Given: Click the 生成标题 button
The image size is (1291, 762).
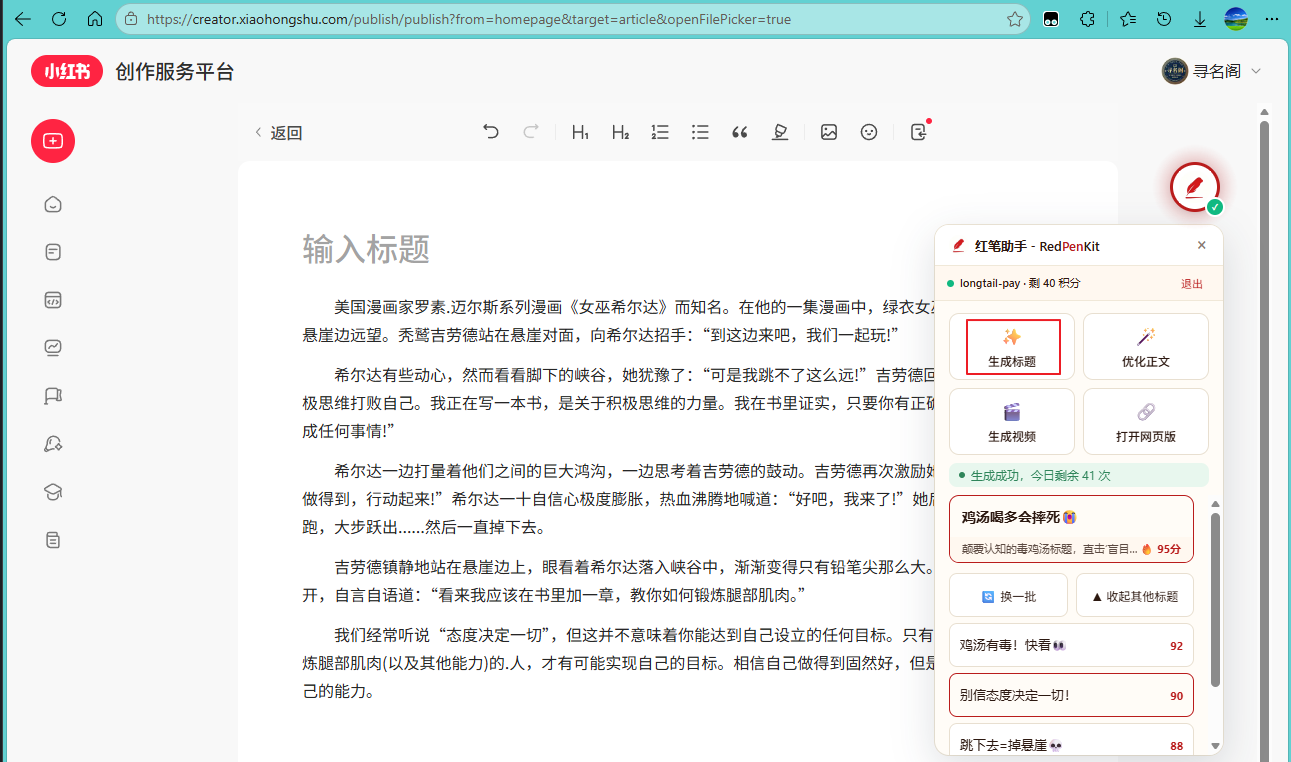Looking at the screenshot, I should point(1012,347).
